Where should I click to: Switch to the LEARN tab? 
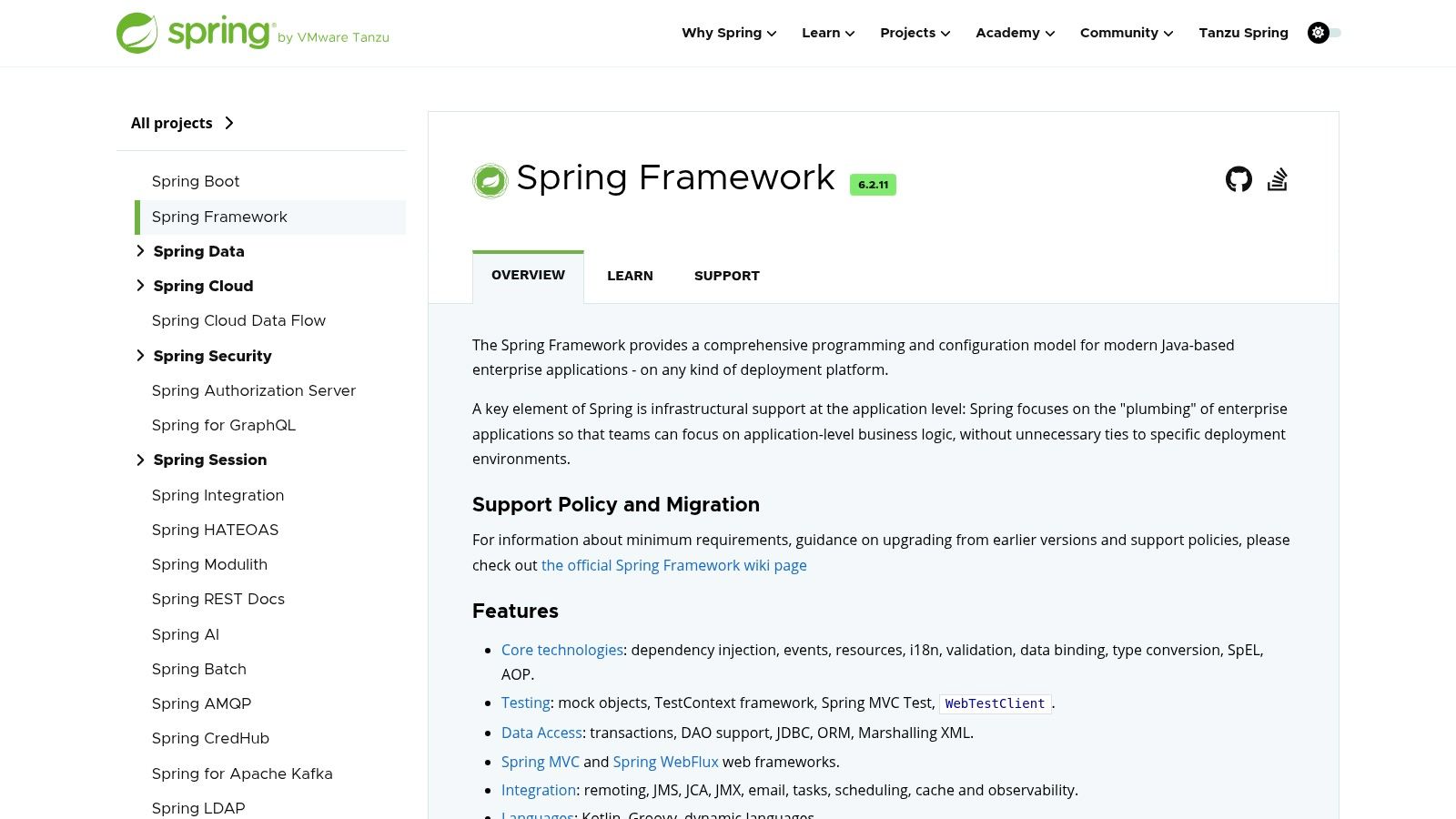[x=630, y=276]
